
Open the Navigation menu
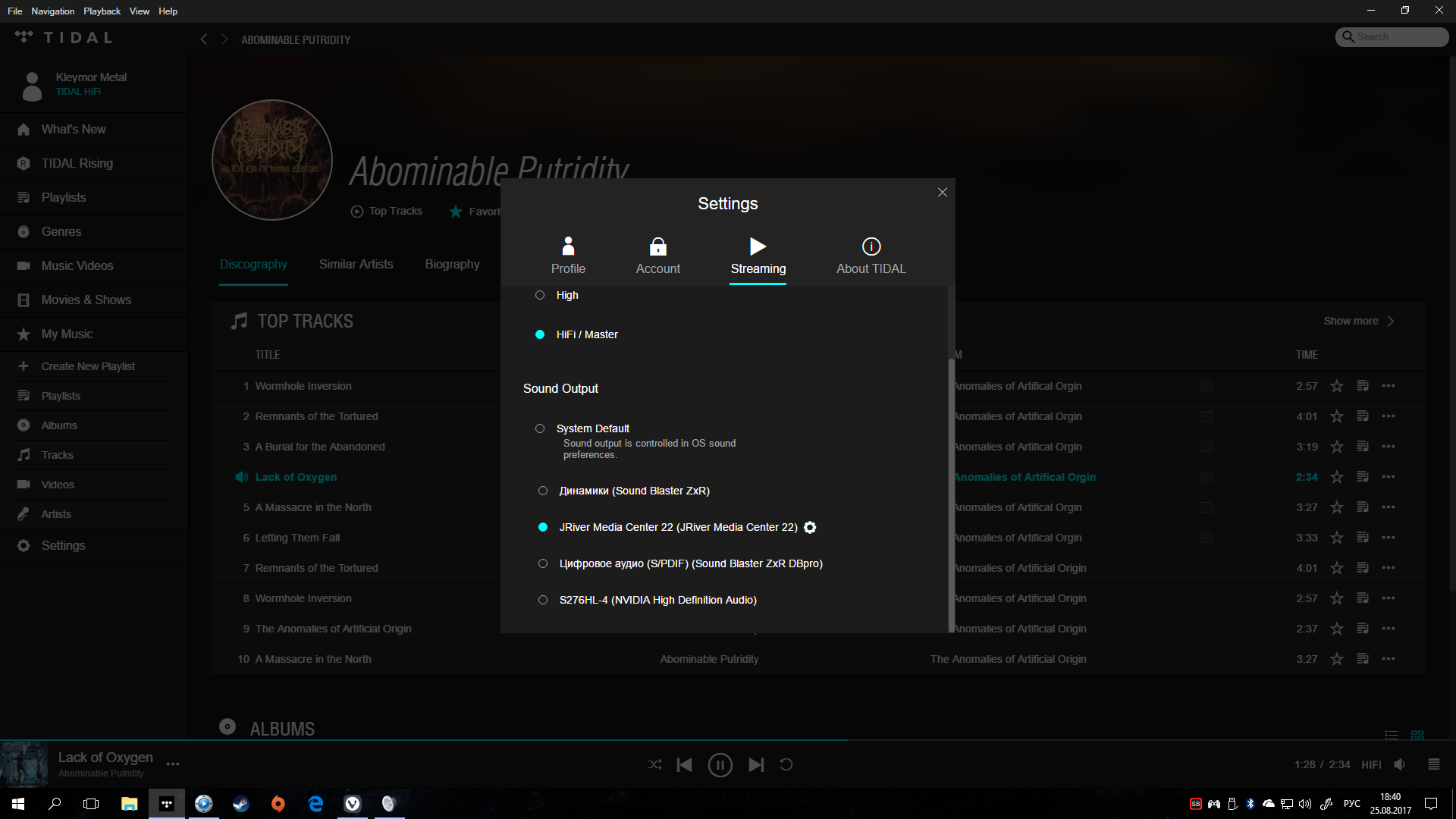point(52,11)
